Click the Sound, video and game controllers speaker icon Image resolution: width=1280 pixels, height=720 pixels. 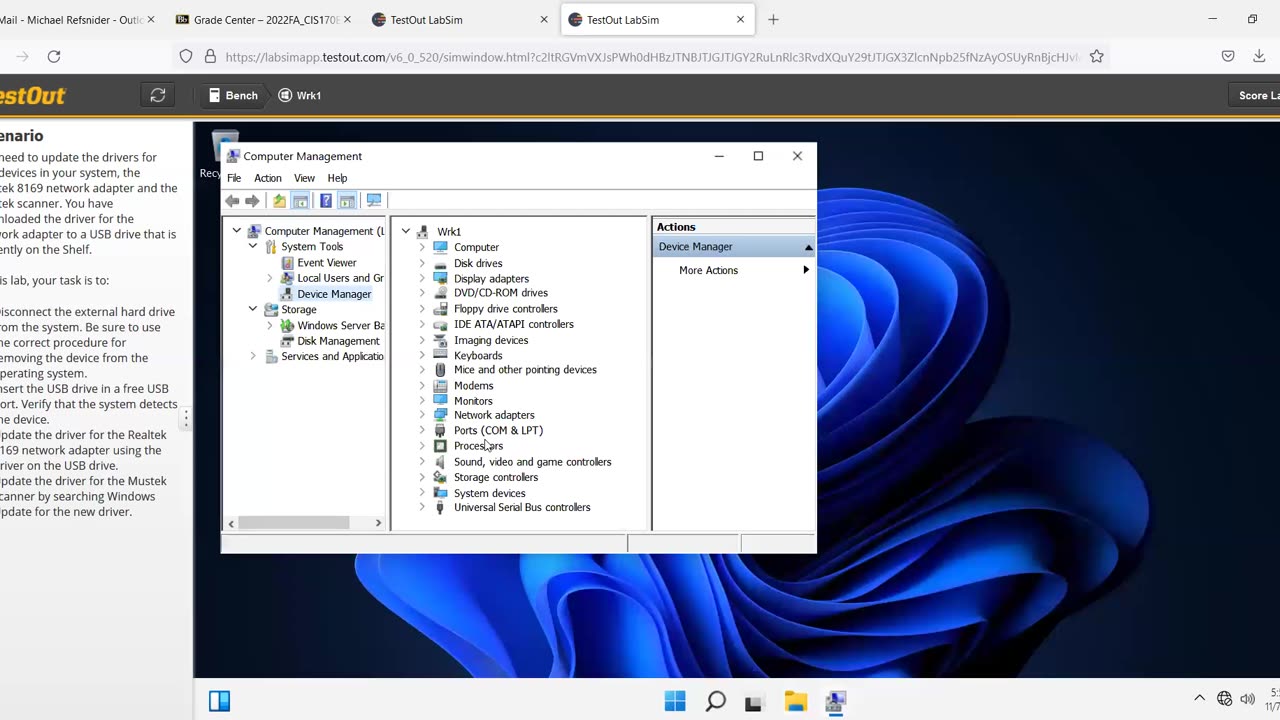click(x=440, y=462)
